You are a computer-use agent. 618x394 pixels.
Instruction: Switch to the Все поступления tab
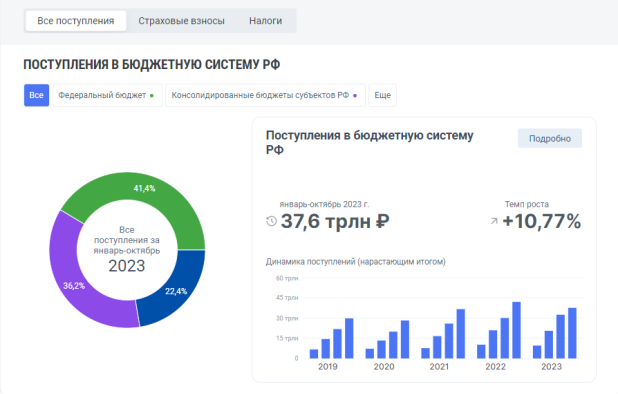point(76,21)
